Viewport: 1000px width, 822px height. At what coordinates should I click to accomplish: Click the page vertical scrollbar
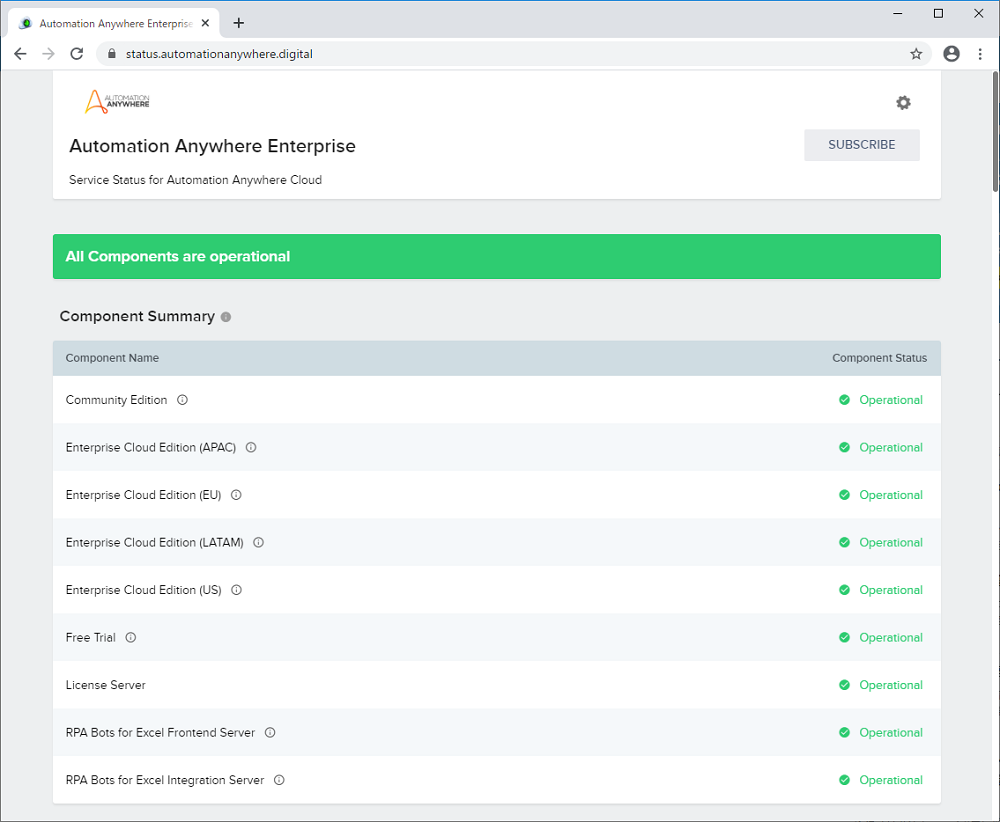click(995, 131)
